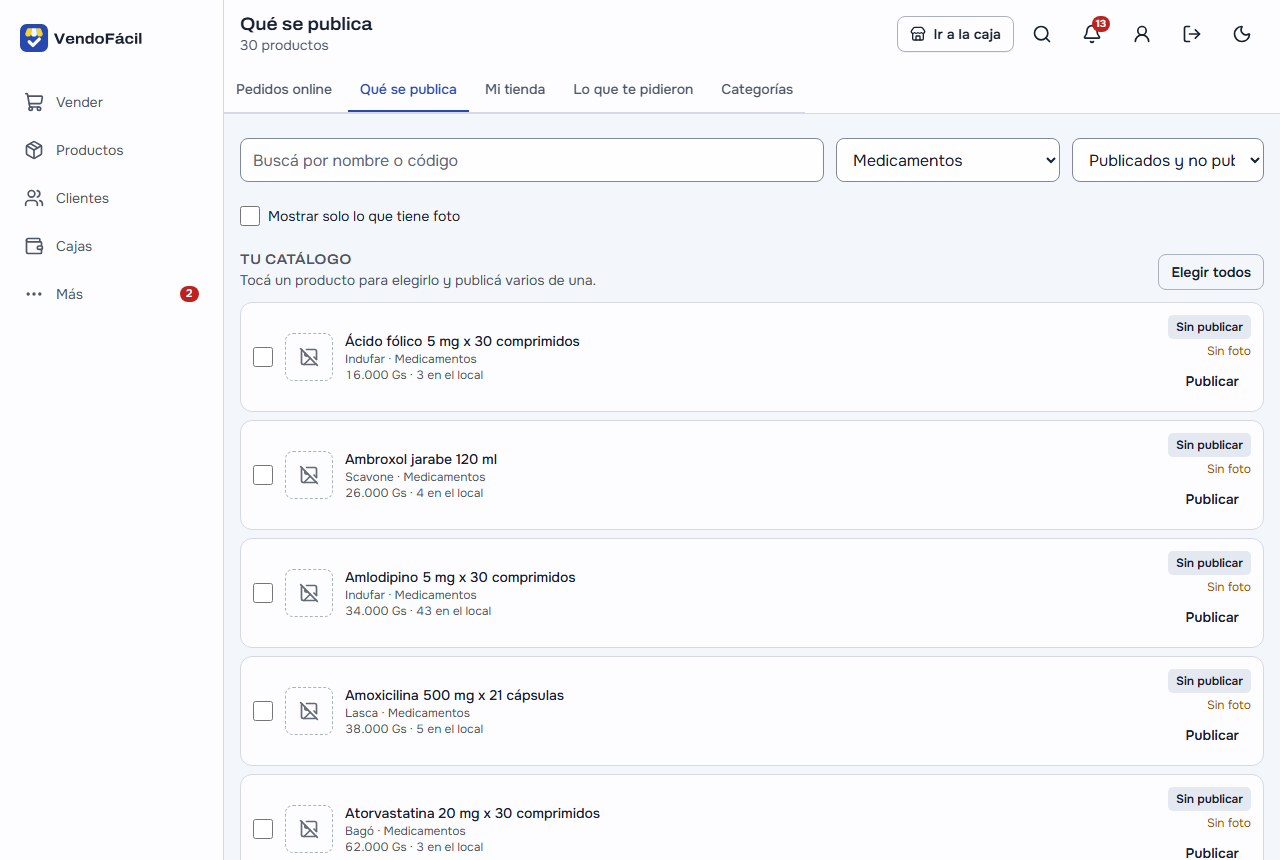This screenshot has height=860, width=1280.
Task: Click the no-photo placeholder for Ambroxol jarabe
Action: click(309, 475)
